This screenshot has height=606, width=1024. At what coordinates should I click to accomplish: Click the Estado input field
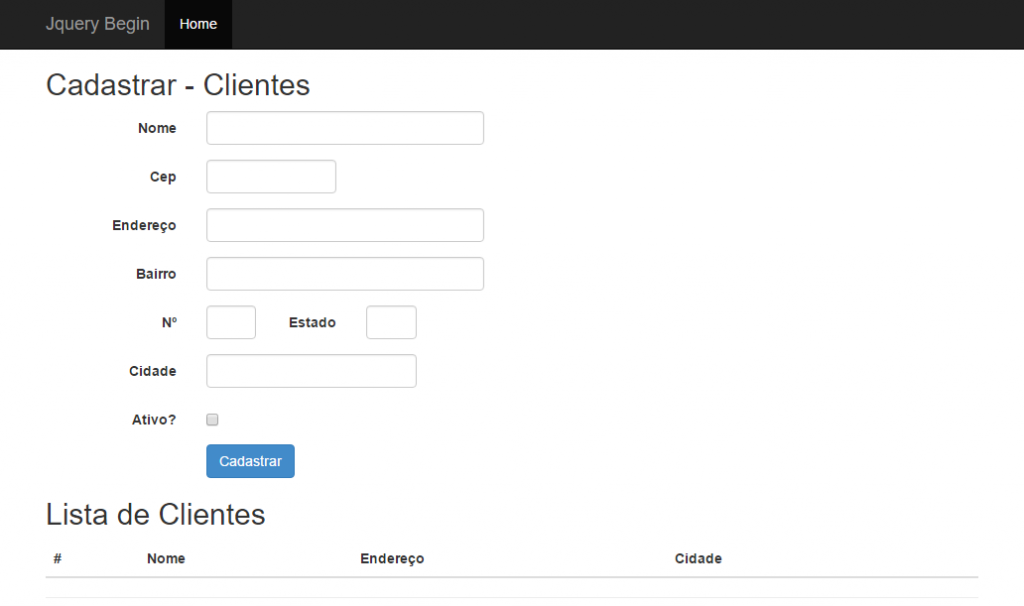pos(391,322)
